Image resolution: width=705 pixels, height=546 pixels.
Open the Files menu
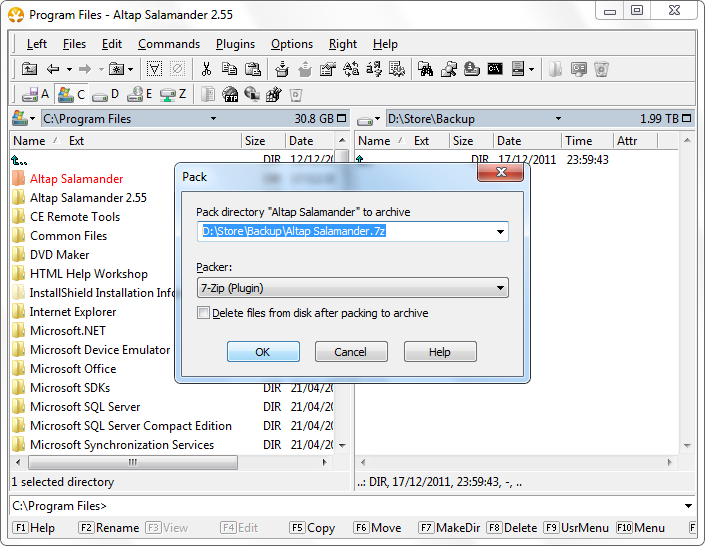point(74,44)
